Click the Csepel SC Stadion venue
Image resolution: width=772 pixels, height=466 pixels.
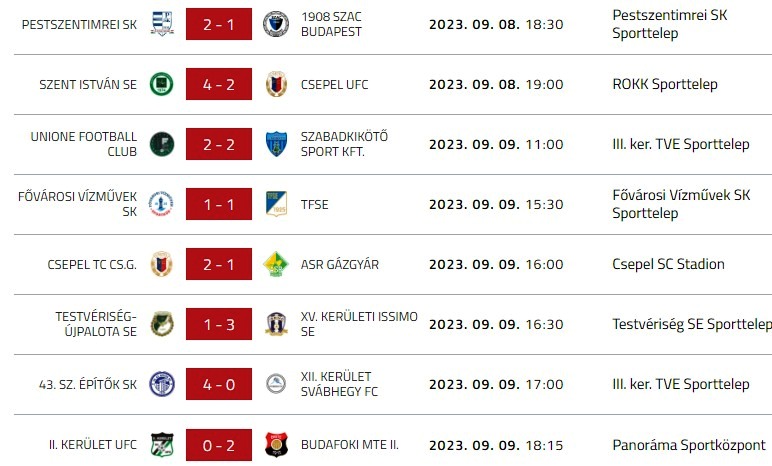point(668,264)
